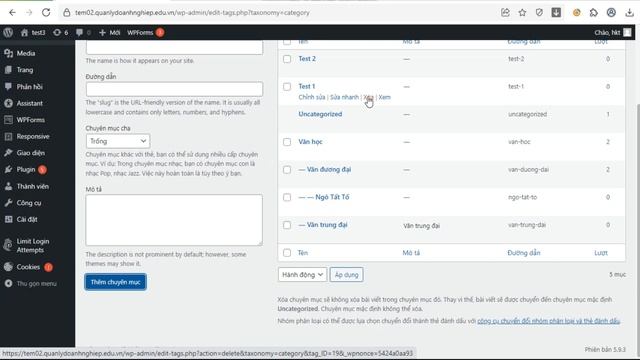Collapse the menu with Thu gọn menu
The height and width of the screenshot is (360, 640).
[37, 283]
